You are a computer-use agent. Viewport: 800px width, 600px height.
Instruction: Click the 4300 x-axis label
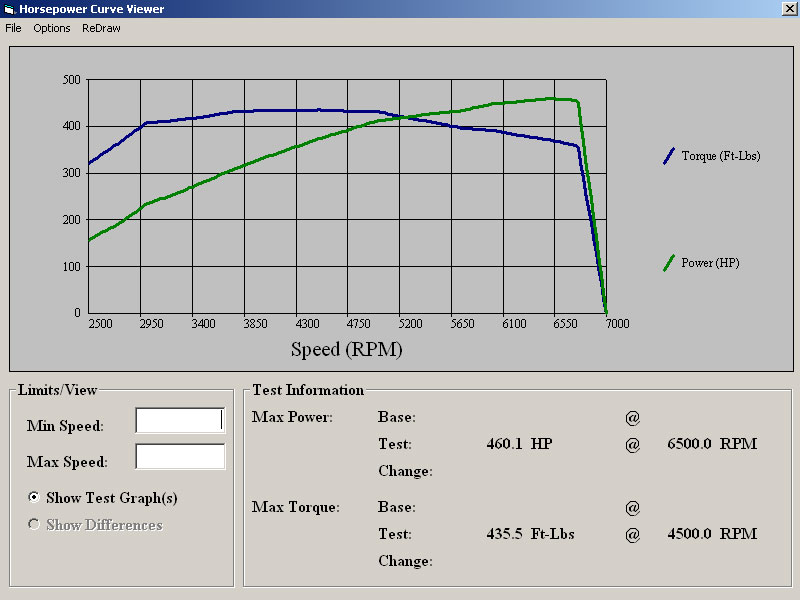[307, 323]
